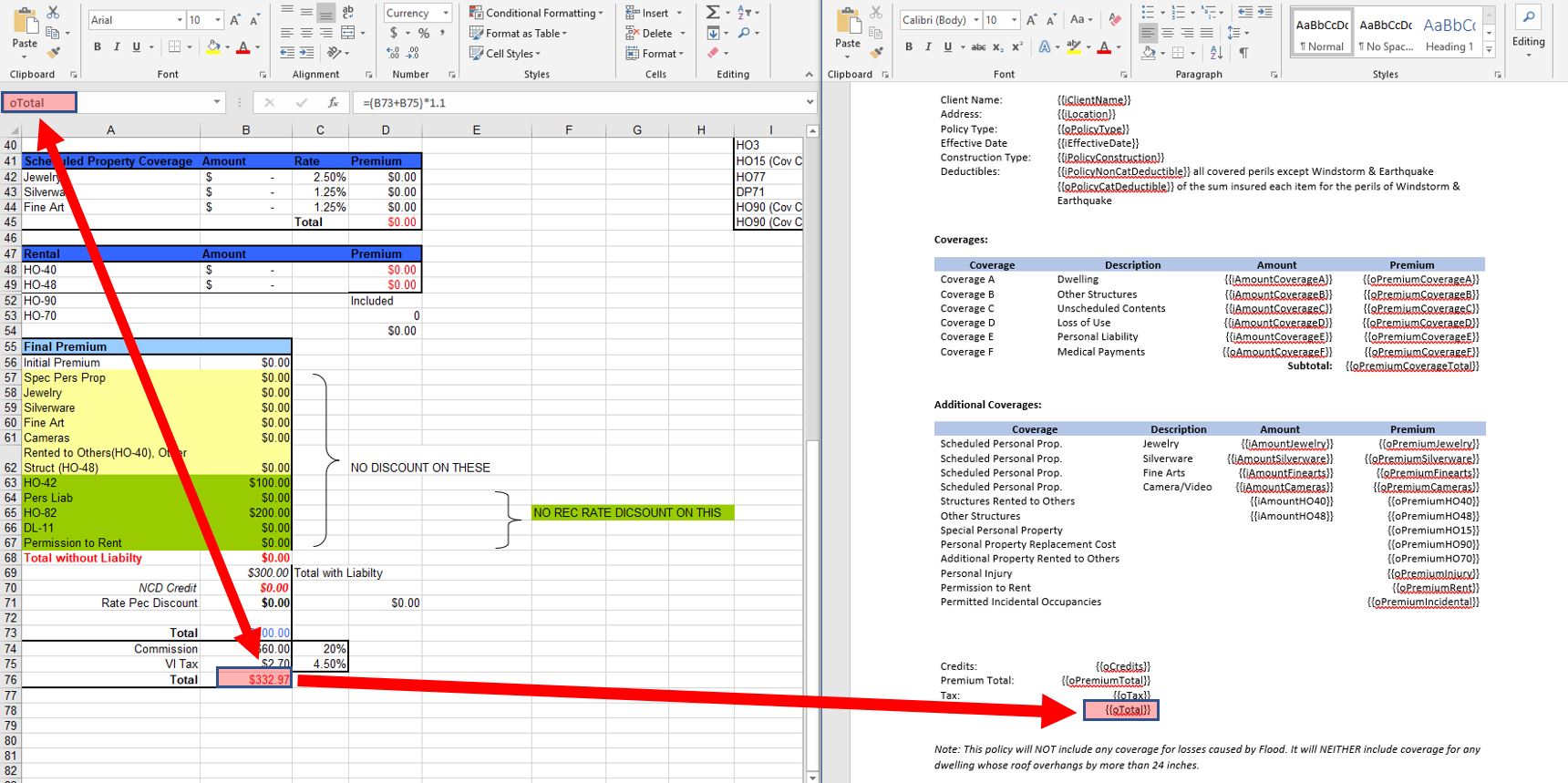Click Word's Center align icon
The image size is (1568, 783).
pos(1168,33)
